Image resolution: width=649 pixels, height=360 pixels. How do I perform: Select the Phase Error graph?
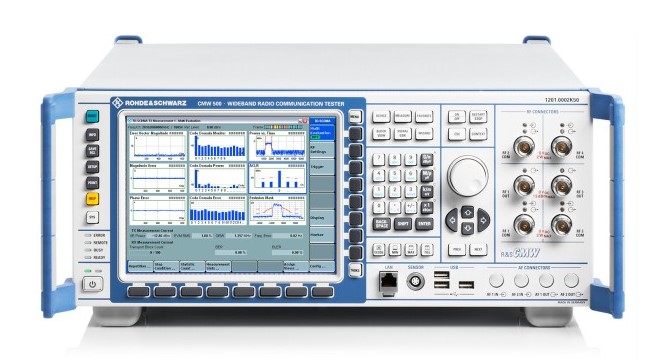(158, 211)
